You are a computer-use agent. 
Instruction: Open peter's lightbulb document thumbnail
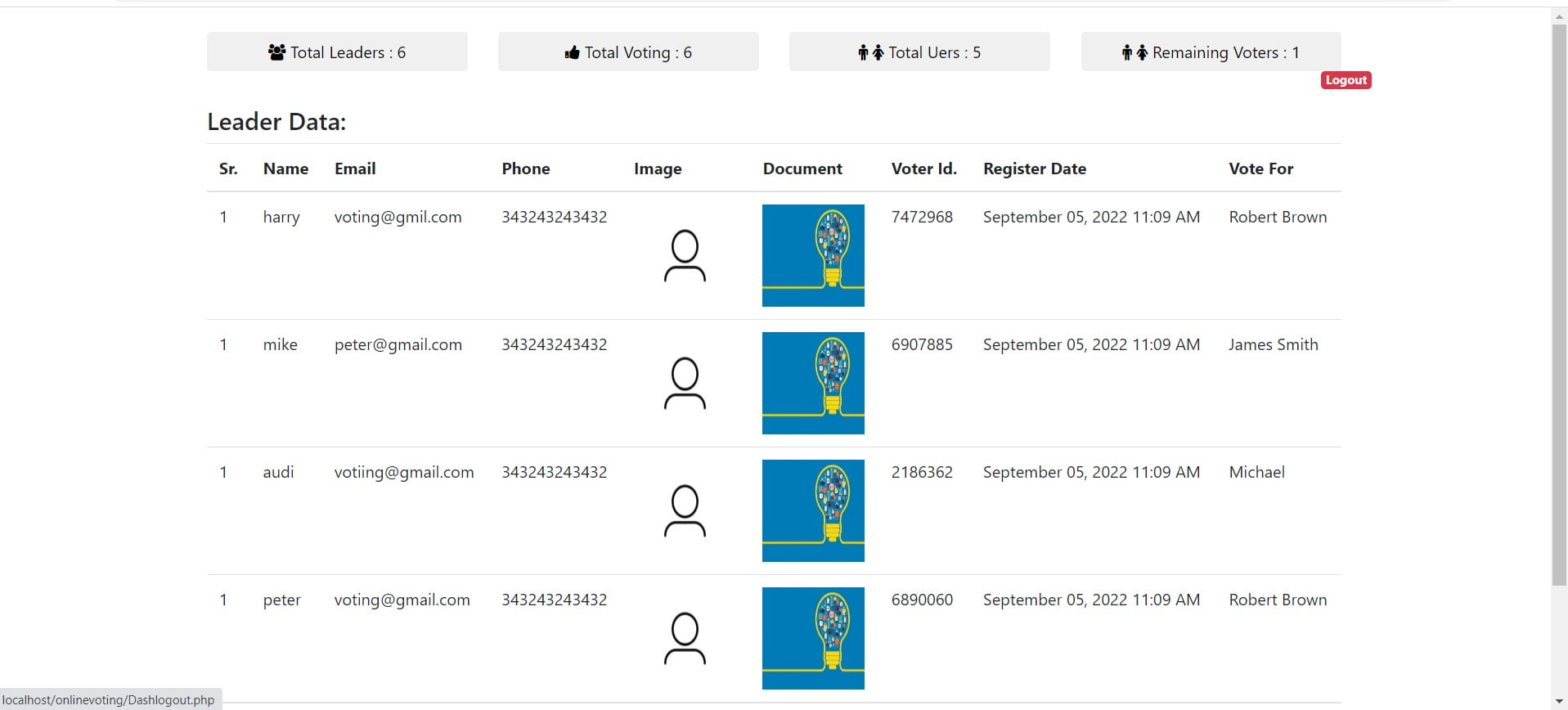(x=813, y=638)
